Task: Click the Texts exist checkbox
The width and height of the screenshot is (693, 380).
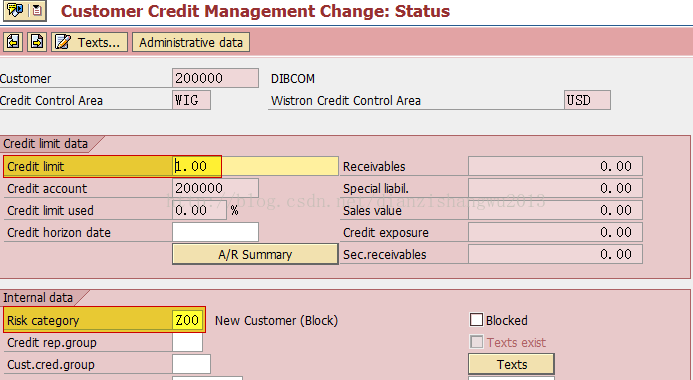Action: [x=476, y=342]
